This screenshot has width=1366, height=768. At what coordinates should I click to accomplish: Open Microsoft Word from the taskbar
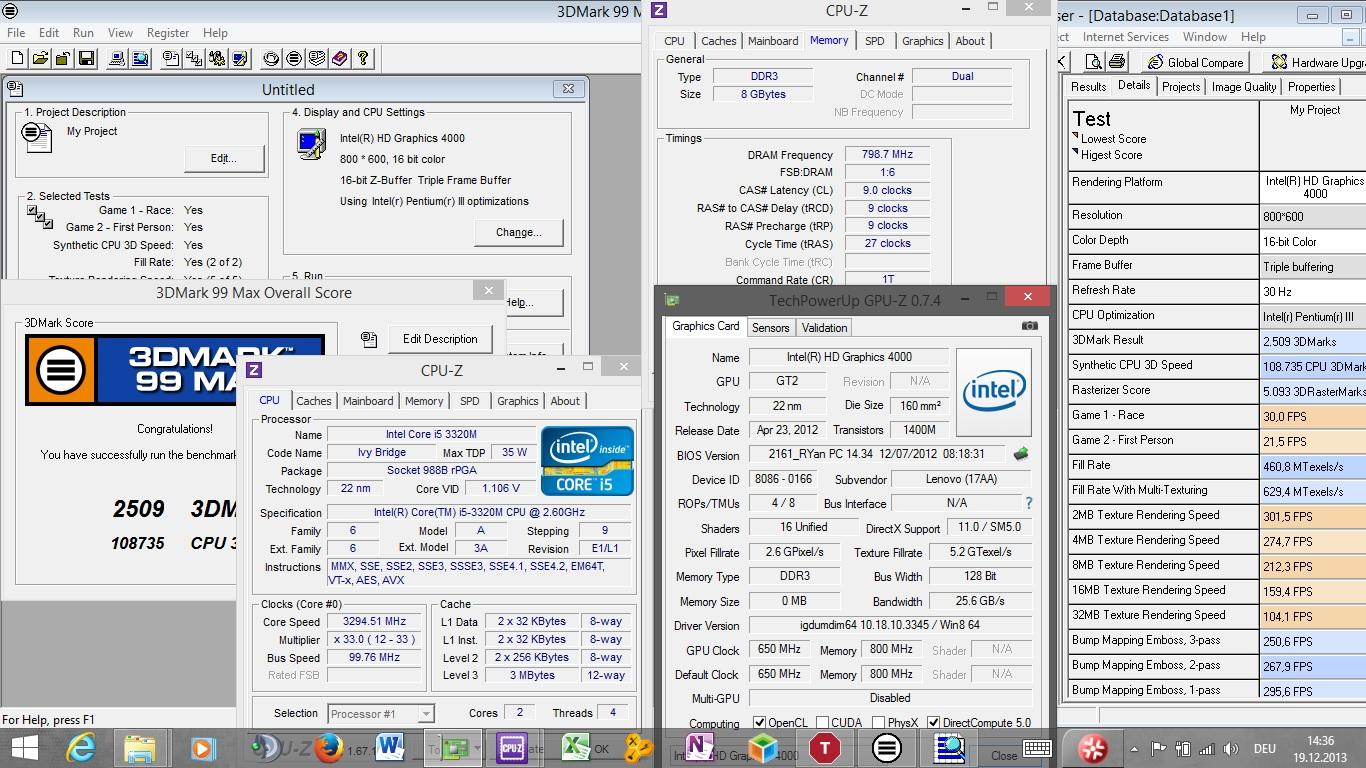click(x=390, y=747)
